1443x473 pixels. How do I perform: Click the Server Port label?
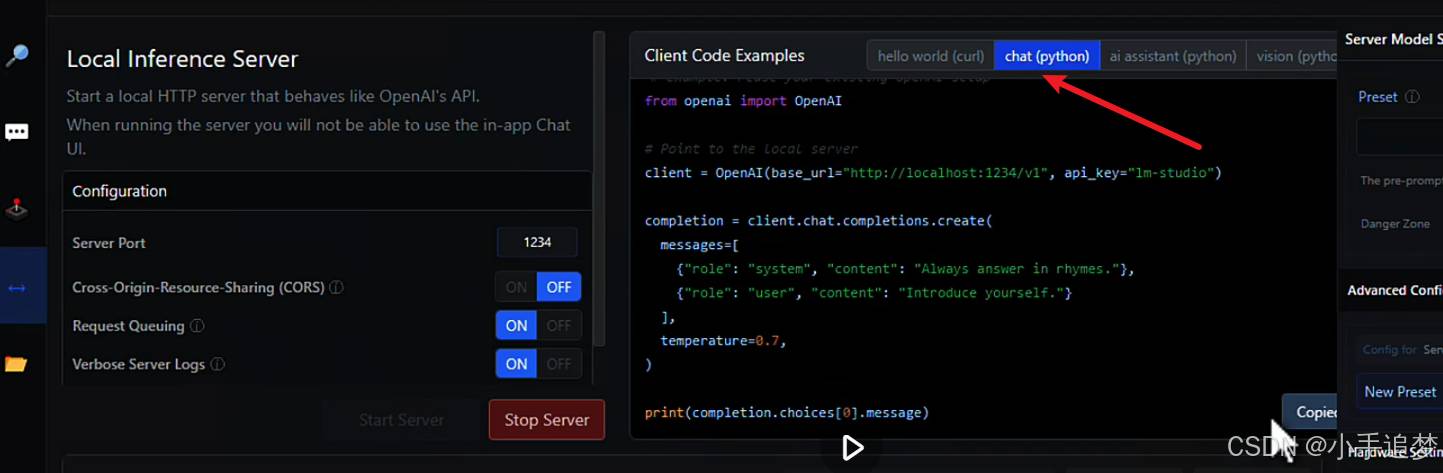point(109,243)
